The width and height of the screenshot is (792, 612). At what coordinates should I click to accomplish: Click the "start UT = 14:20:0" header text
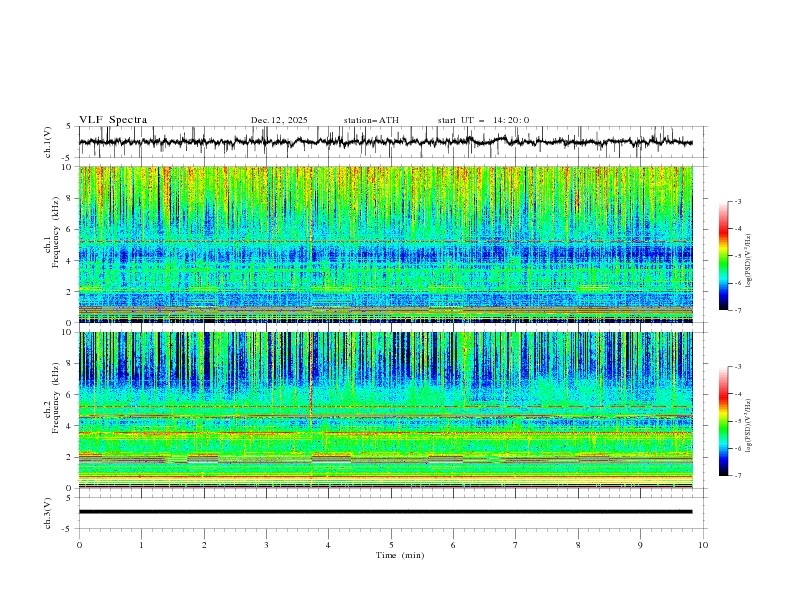tap(483, 120)
